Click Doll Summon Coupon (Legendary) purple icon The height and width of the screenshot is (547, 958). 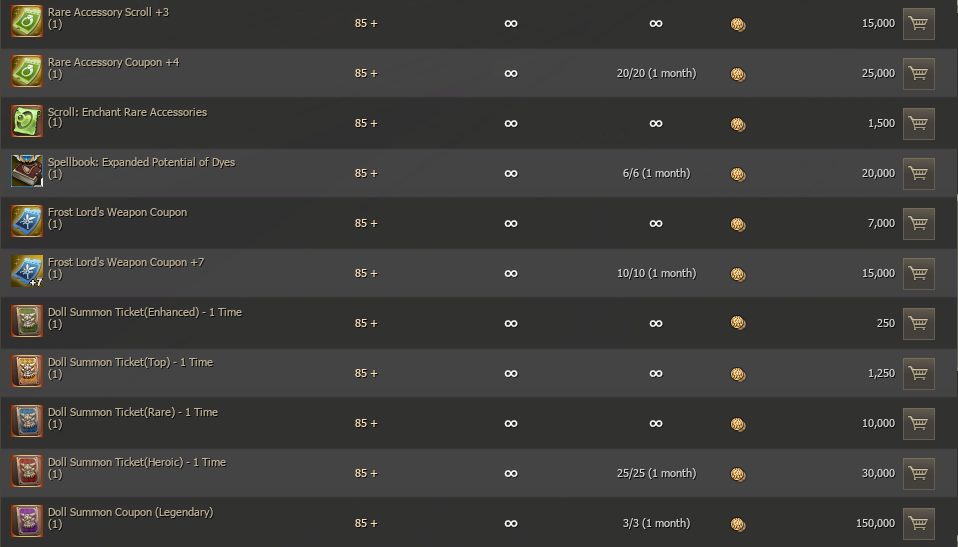click(27, 522)
